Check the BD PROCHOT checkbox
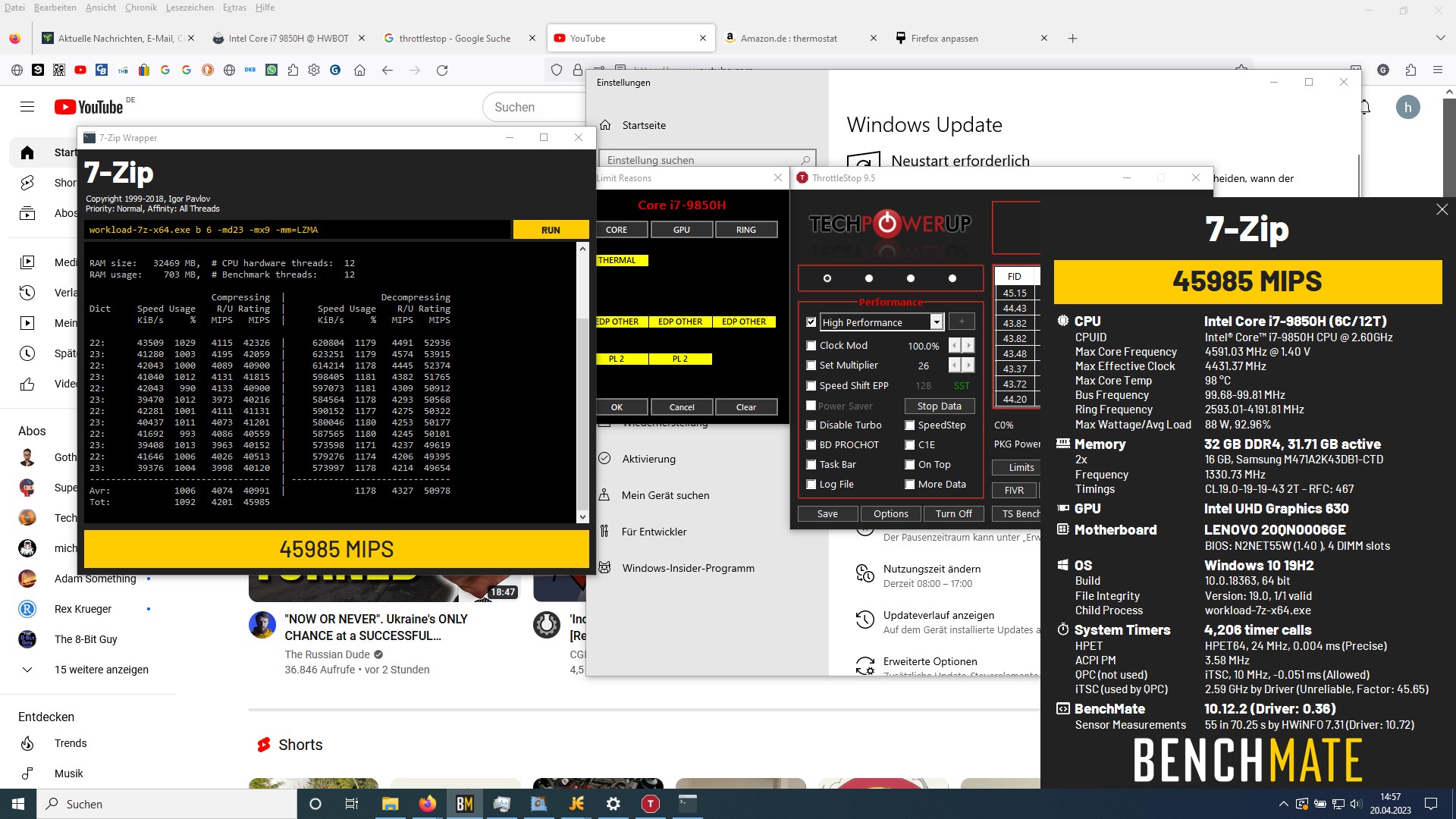The width and height of the screenshot is (1456, 819). pos(811,444)
